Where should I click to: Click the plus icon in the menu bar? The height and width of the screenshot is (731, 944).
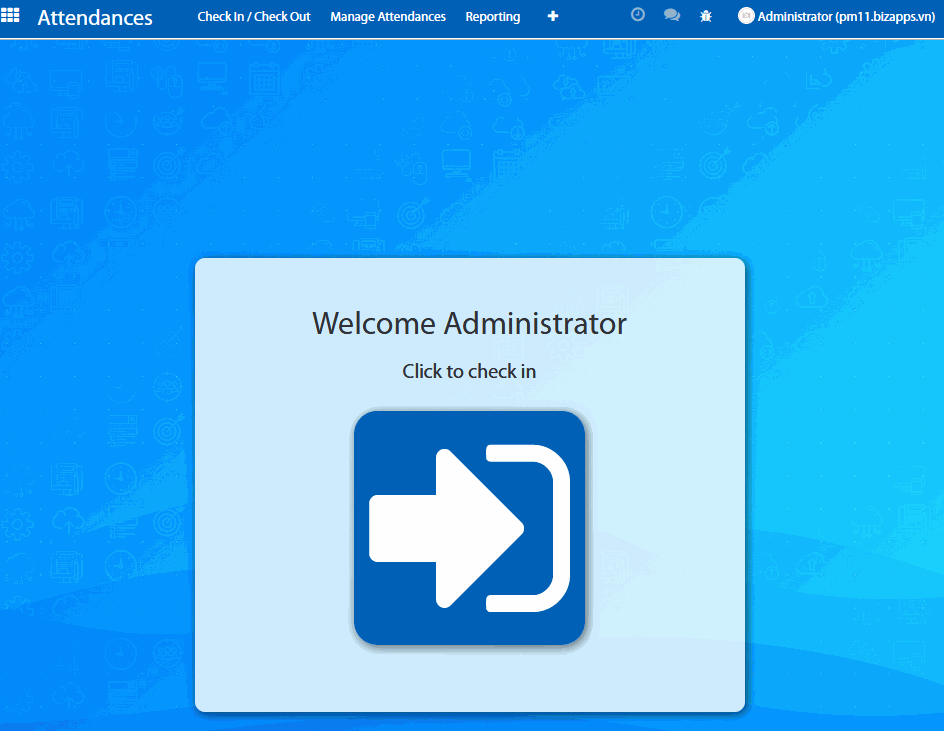[x=553, y=17]
